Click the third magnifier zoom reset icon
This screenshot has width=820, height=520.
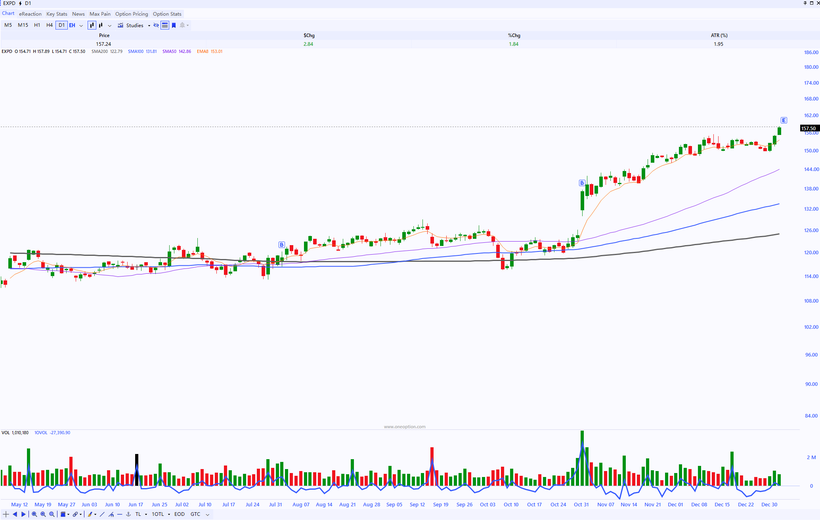point(52,514)
